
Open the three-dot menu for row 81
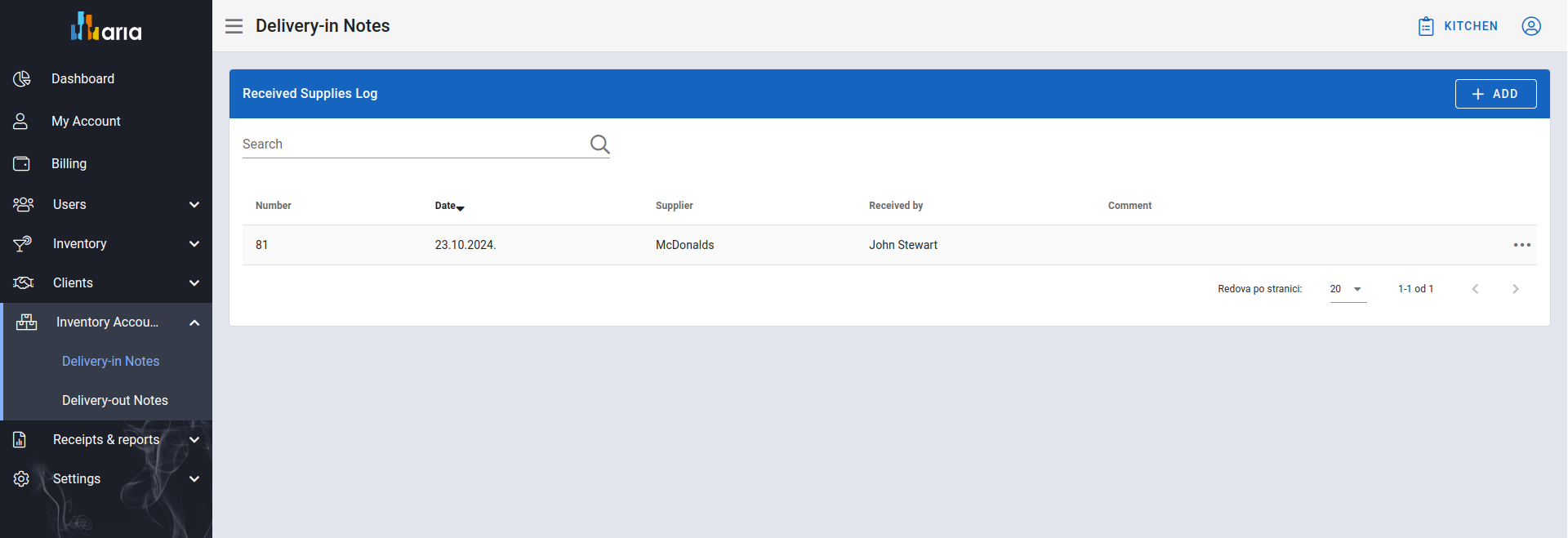click(x=1522, y=245)
